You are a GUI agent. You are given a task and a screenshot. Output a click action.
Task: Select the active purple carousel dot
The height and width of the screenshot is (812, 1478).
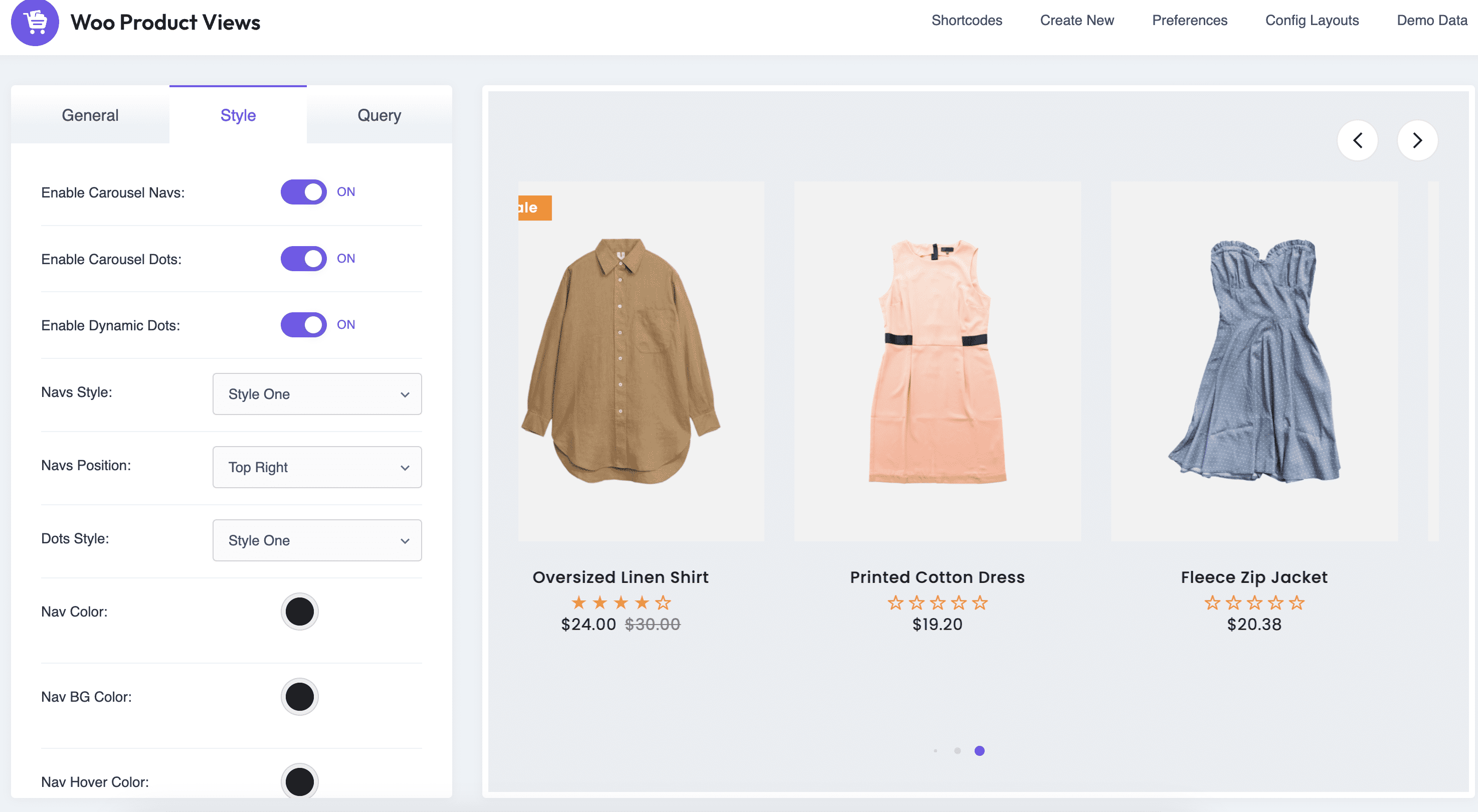tap(980, 751)
